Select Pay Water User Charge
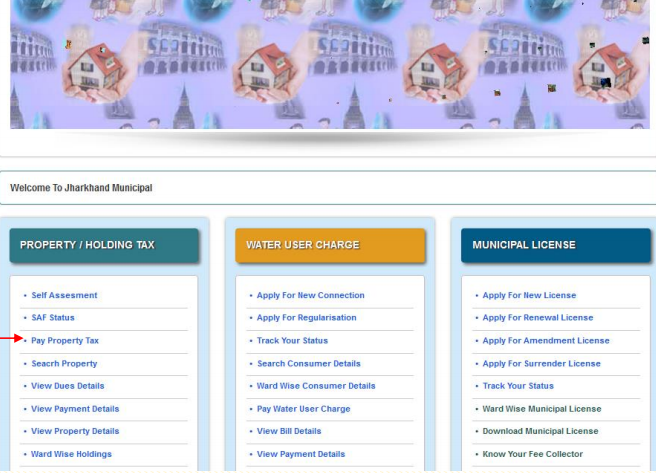Viewport: 656px width, 473px height. pyautogui.click(x=303, y=409)
